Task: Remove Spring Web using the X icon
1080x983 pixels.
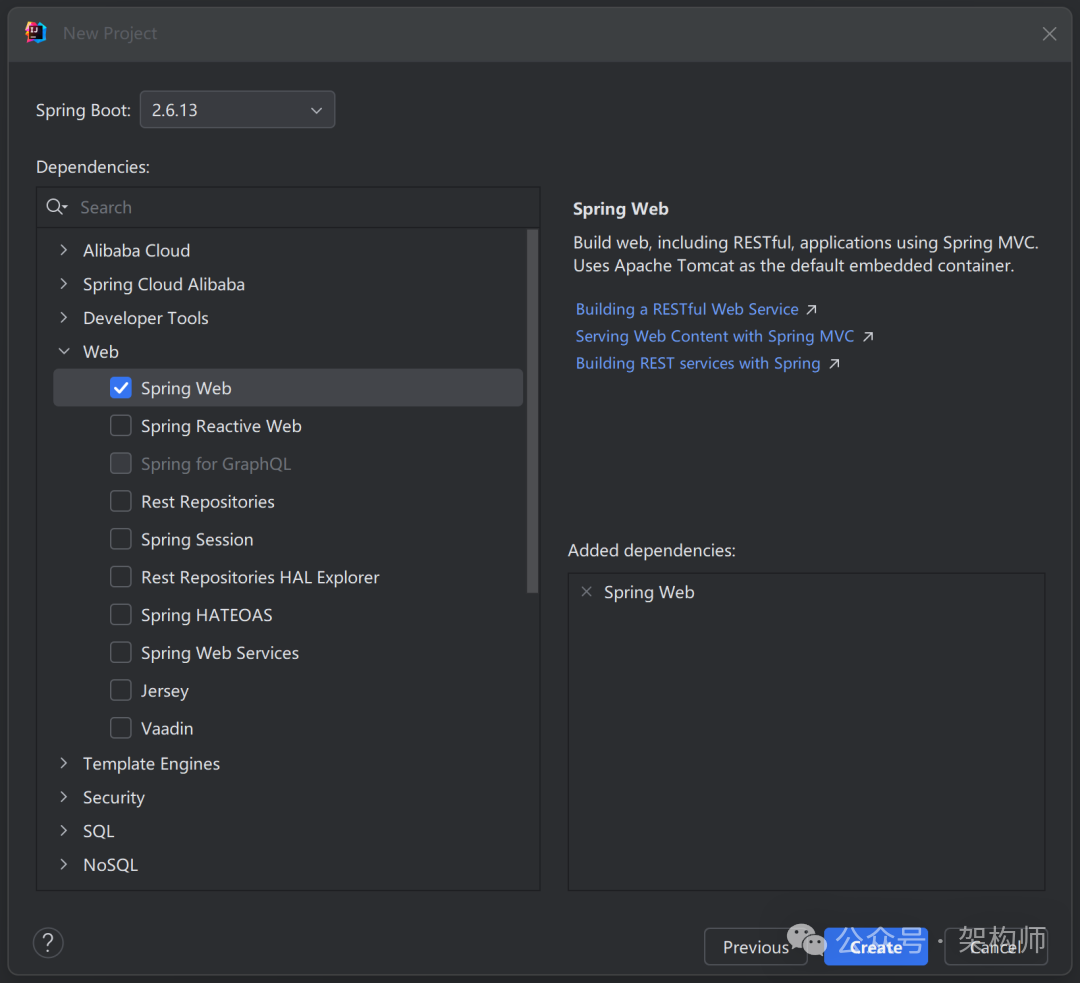Action: [x=586, y=592]
